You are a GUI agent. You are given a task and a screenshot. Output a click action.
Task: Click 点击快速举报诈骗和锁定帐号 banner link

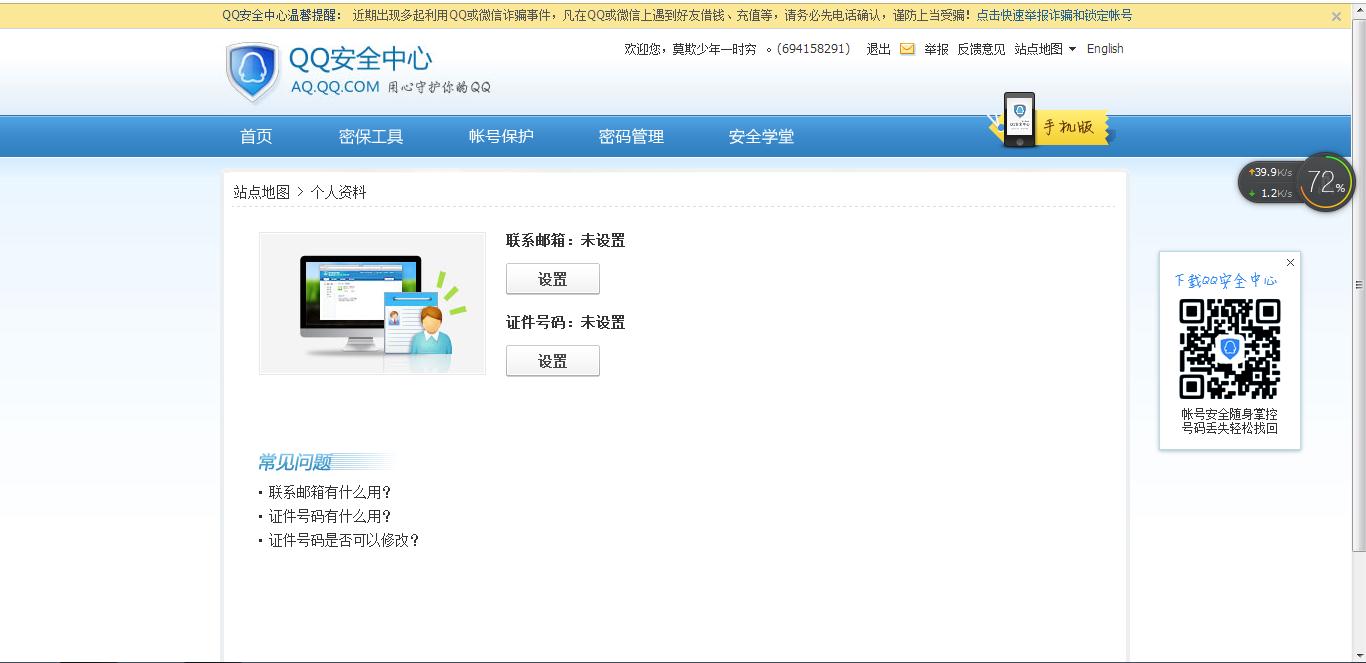(x=1054, y=16)
